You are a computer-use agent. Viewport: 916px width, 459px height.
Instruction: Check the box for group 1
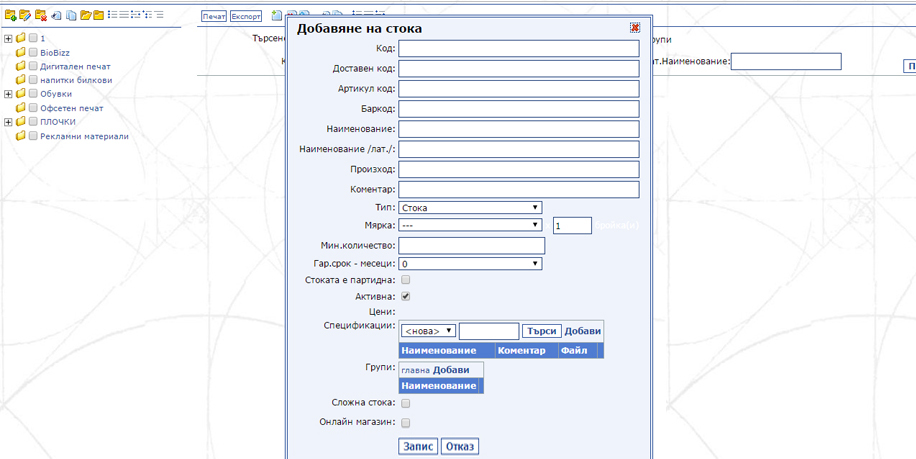33,38
